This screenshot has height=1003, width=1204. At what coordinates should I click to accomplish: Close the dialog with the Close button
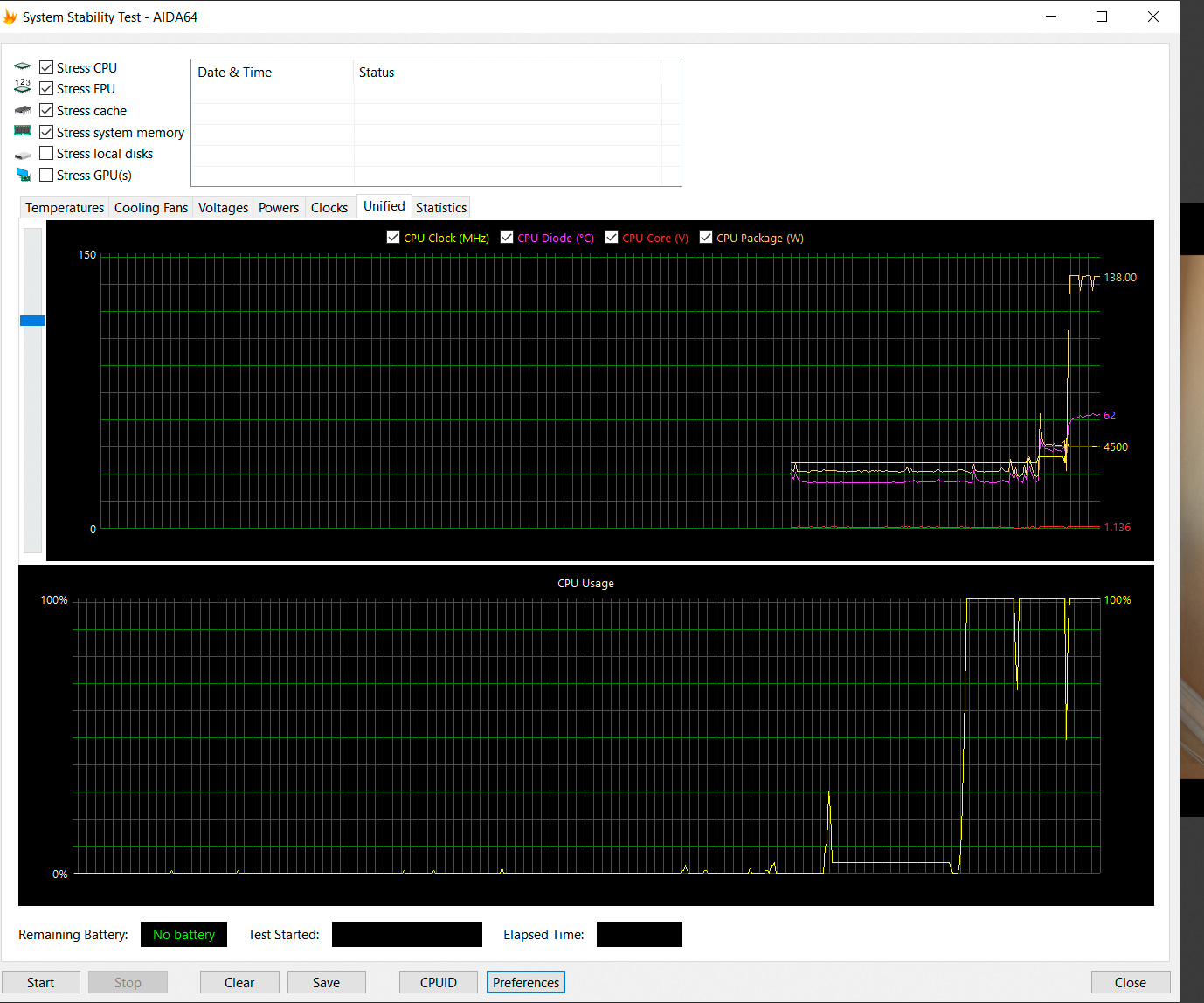(x=1131, y=982)
